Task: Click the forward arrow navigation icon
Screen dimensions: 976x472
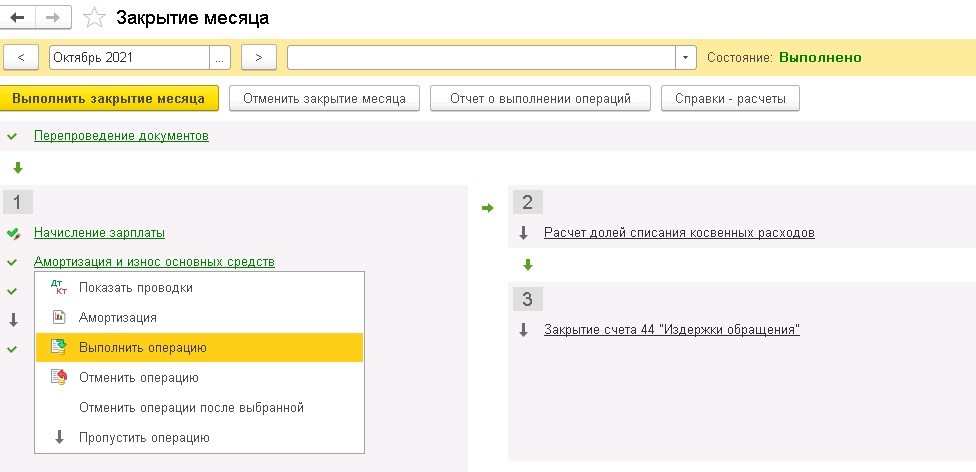Action: point(54,17)
